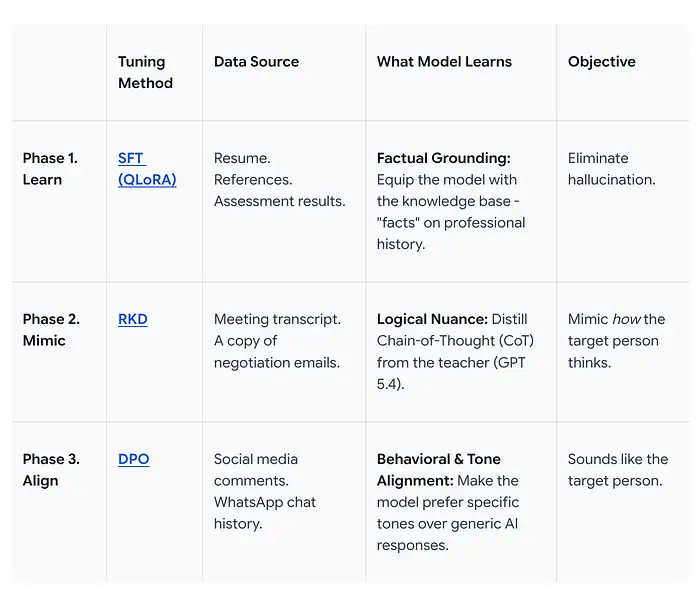Click the Data Source column header
The width and height of the screenshot is (700, 596).
point(258,62)
